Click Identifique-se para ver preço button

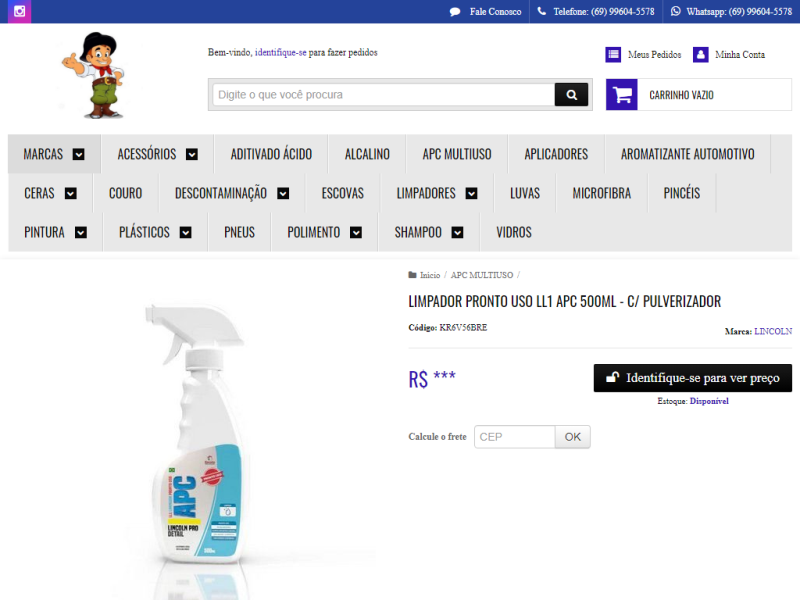692,378
